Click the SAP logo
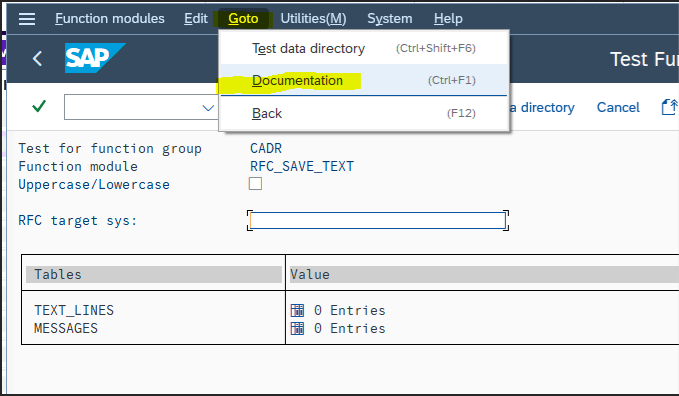This screenshot has height=396, width=679. click(x=95, y=58)
